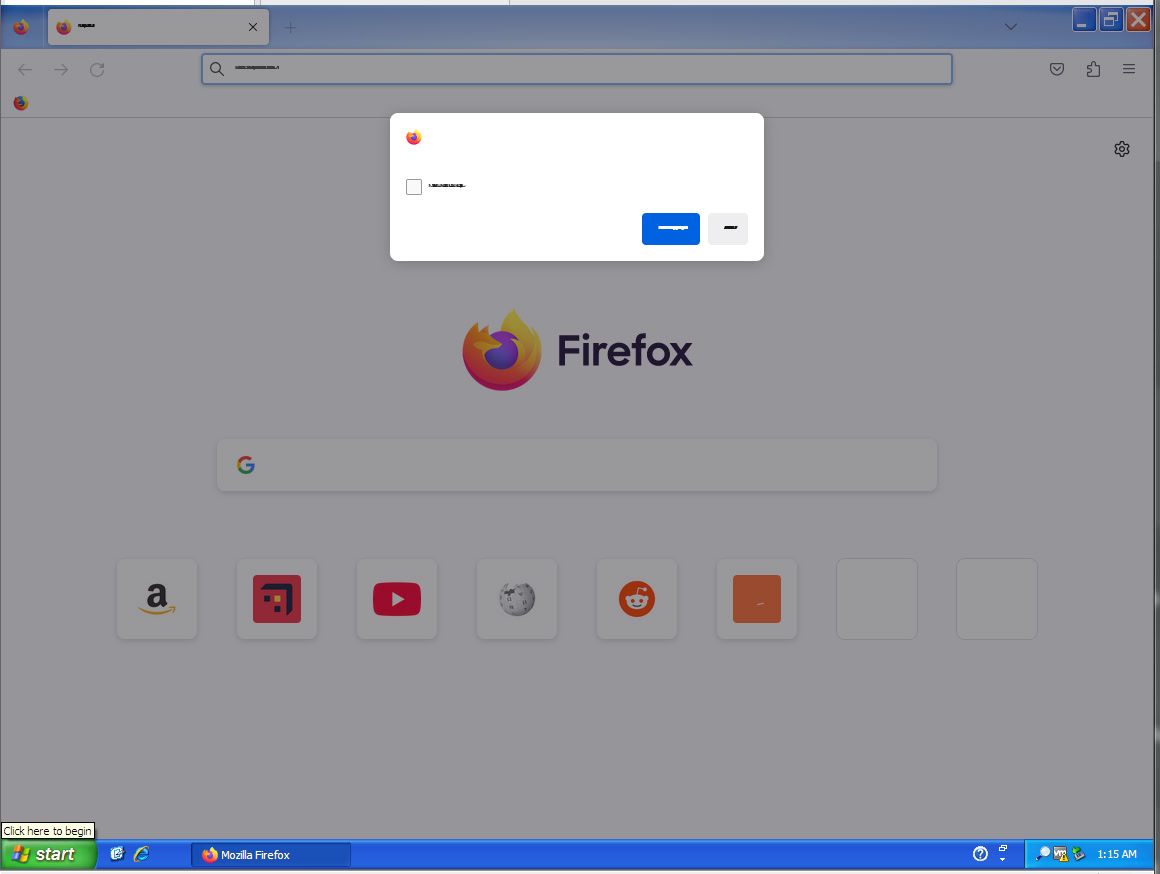Image resolution: width=1160 pixels, height=874 pixels.
Task: Open the Windows start menu
Action: 48,855
